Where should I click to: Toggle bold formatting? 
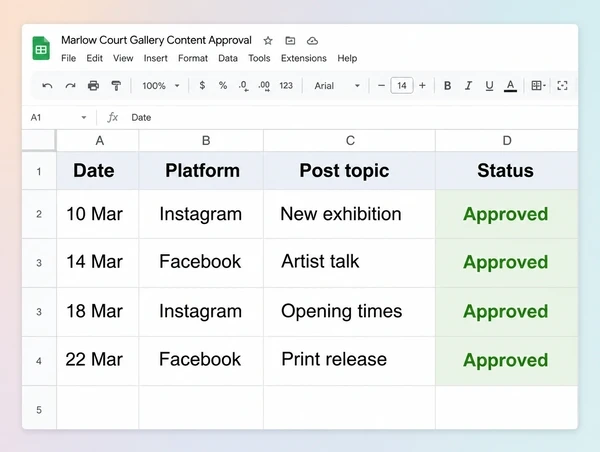[447, 86]
